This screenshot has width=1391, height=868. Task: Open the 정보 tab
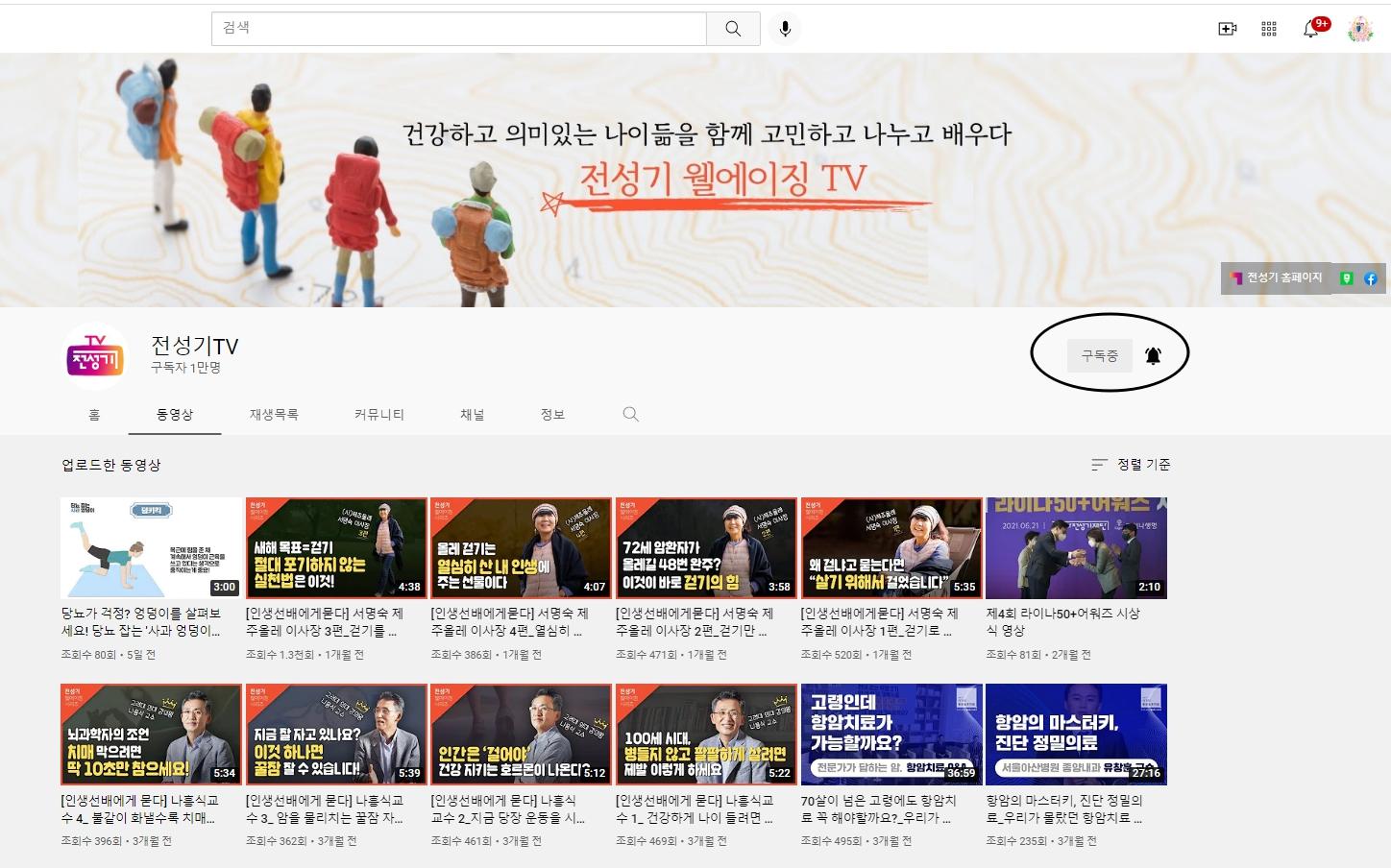pos(552,415)
